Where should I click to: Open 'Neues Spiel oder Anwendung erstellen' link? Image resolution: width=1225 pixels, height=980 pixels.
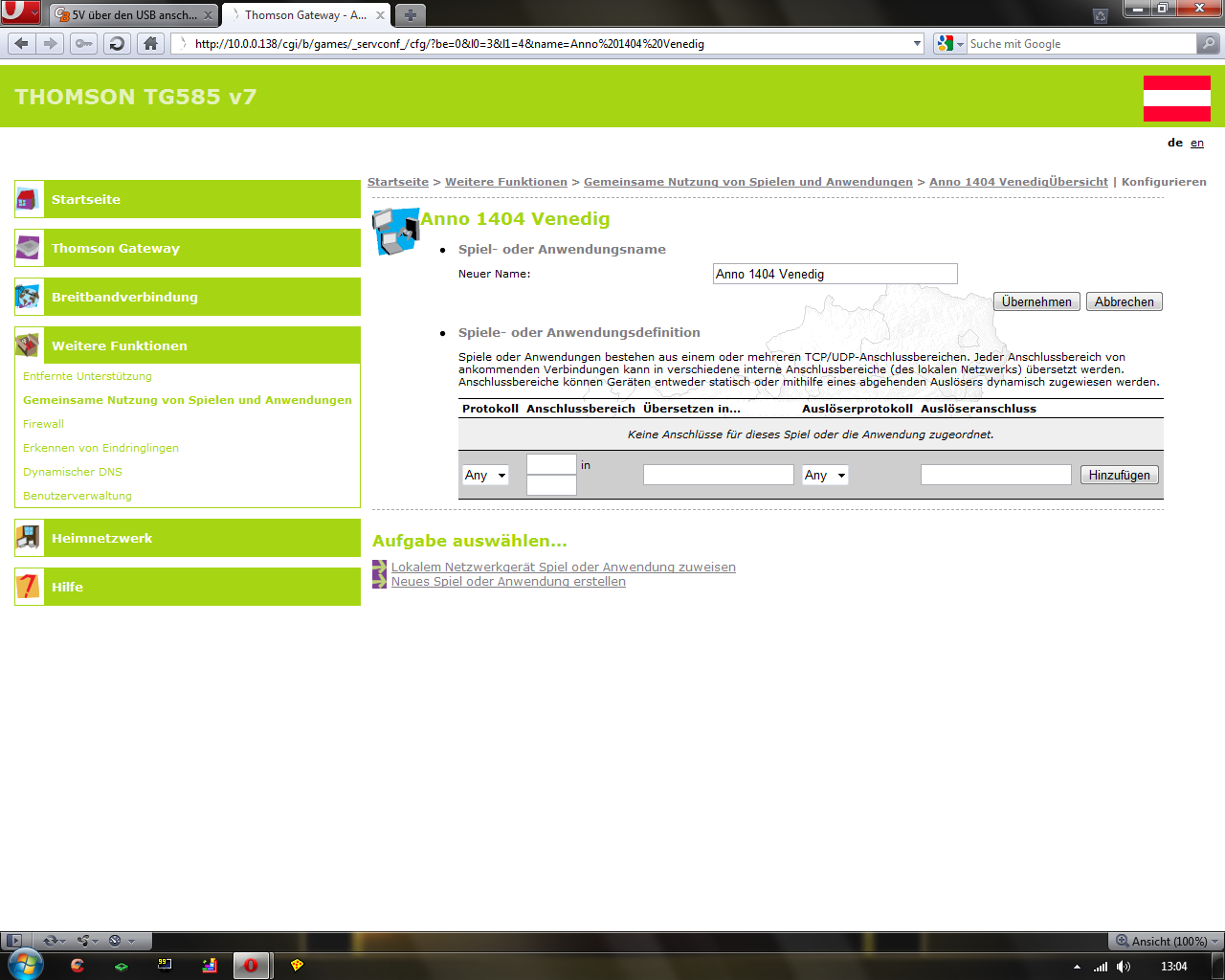point(508,581)
